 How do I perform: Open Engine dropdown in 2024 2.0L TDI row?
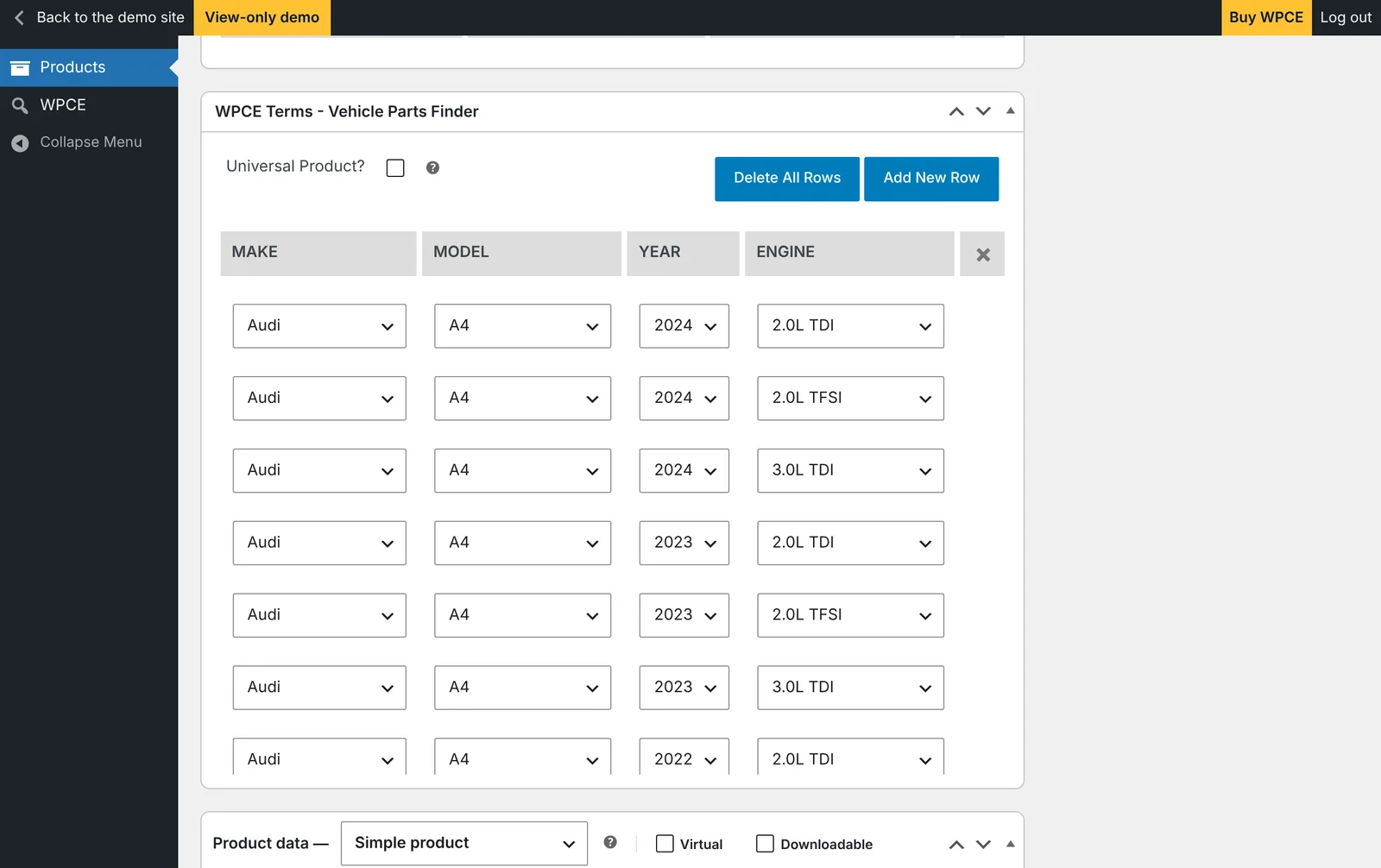(x=850, y=326)
